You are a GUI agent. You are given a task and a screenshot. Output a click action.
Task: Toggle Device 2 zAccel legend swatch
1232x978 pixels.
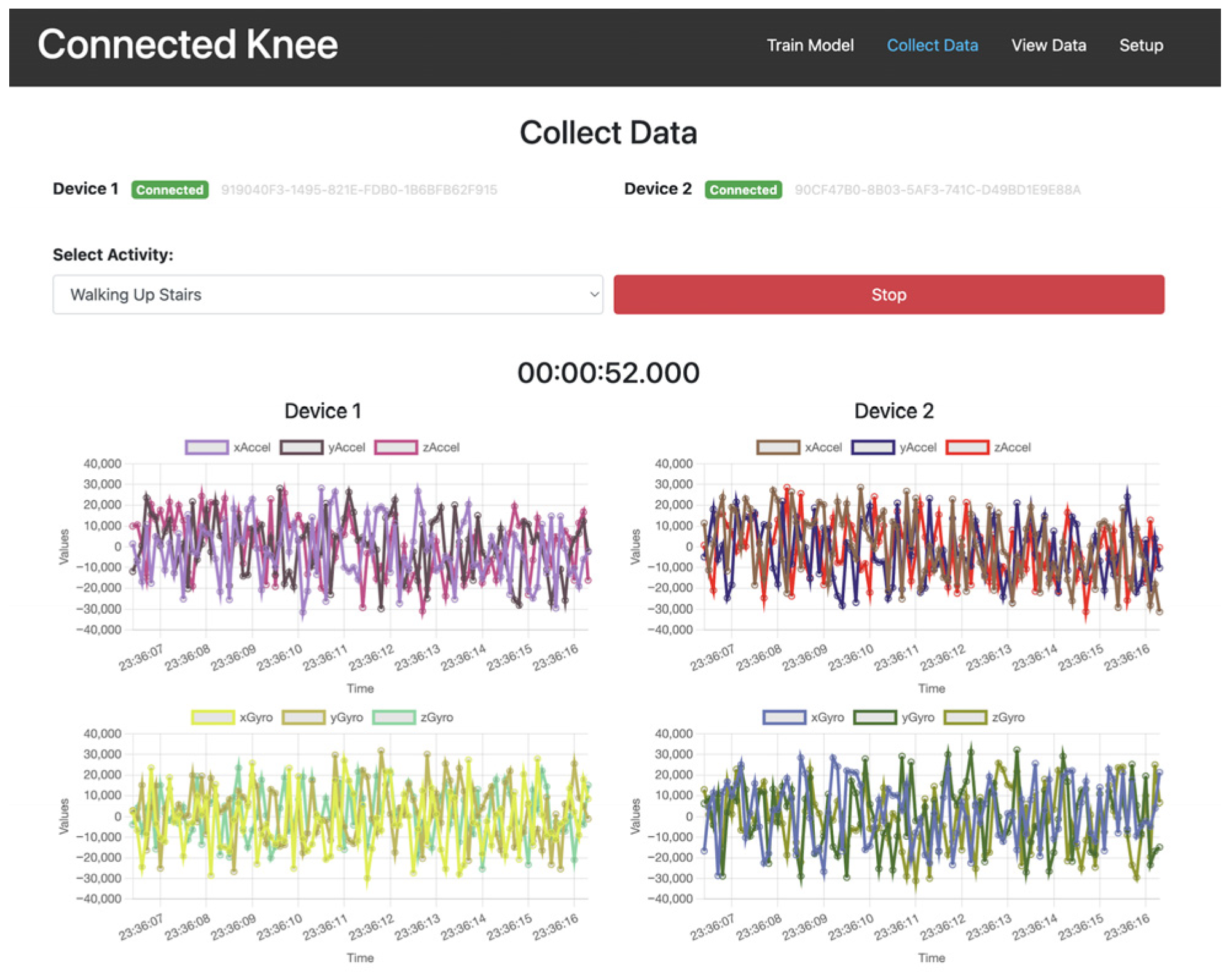click(968, 447)
